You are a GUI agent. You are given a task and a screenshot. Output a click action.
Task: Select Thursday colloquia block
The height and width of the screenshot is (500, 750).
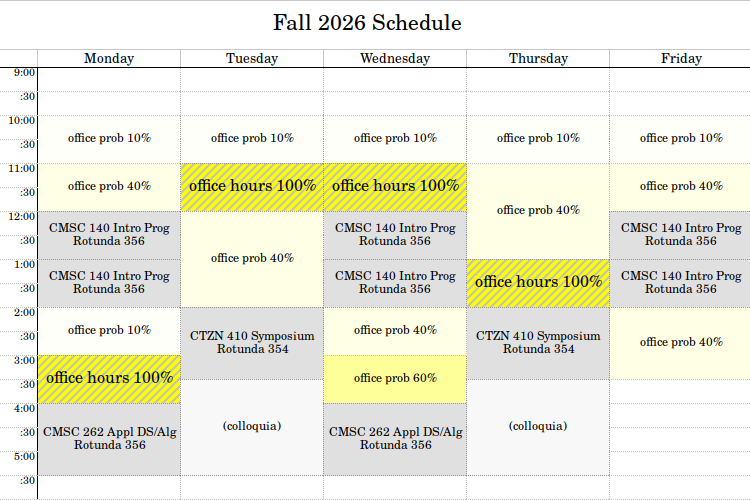[x=538, y=427]
